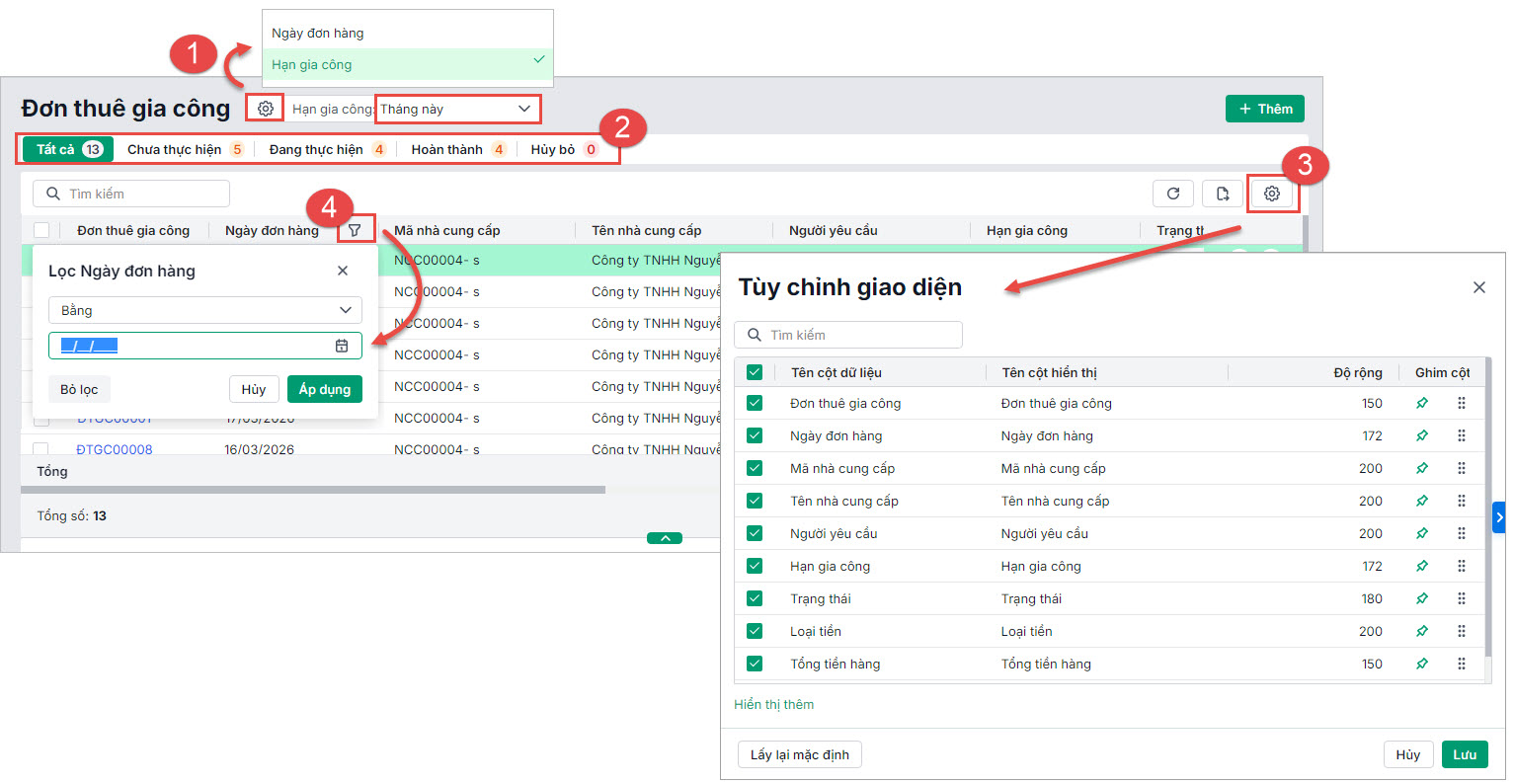Pin the Loại tiền column
Image resolution: width=1515 pixels, height=784 pixels.
pos(1422,631)
